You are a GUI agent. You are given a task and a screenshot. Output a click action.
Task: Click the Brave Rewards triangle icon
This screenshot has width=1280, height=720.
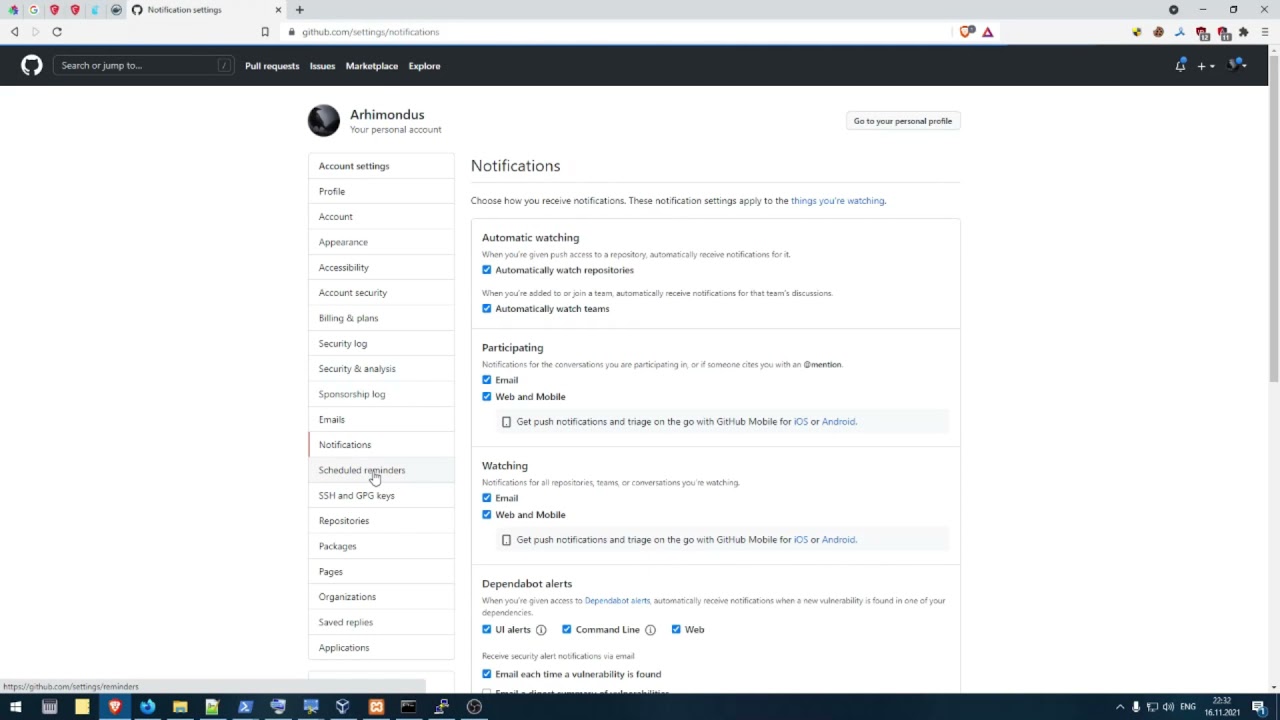[987, 32]
